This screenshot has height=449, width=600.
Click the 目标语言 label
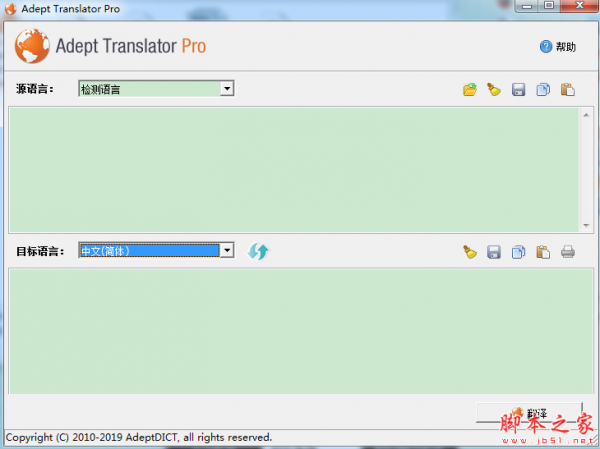[40, 251]
